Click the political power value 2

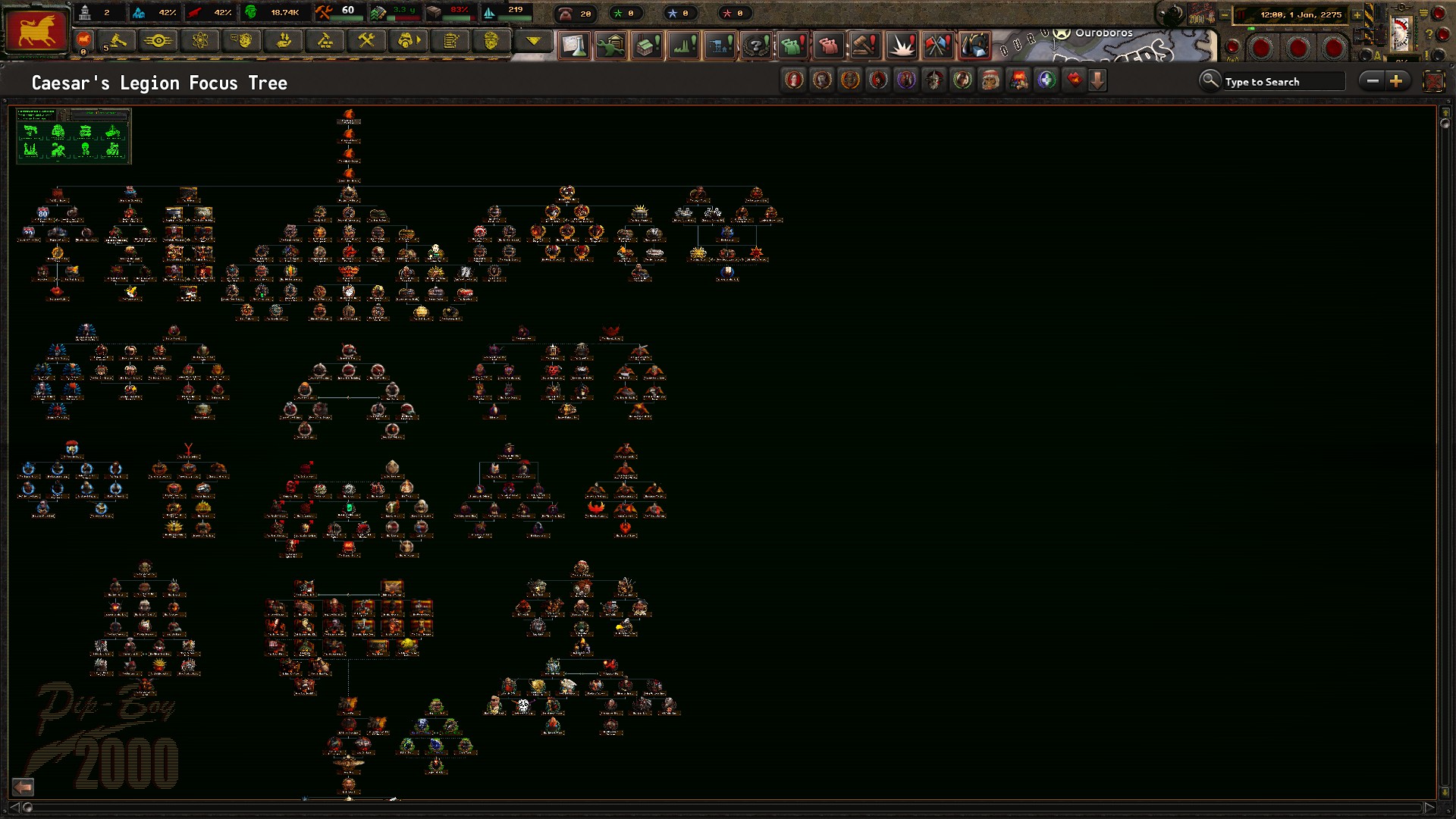(x=107, y=13)
